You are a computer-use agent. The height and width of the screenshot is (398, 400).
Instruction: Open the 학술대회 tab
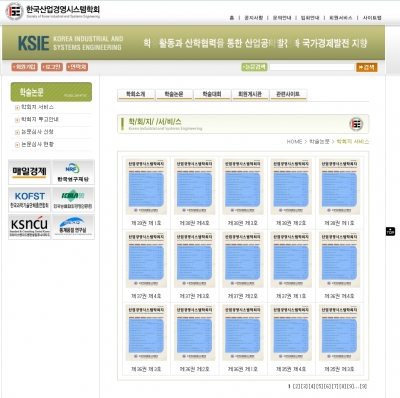pyautogui.click(x=212, y=95)
